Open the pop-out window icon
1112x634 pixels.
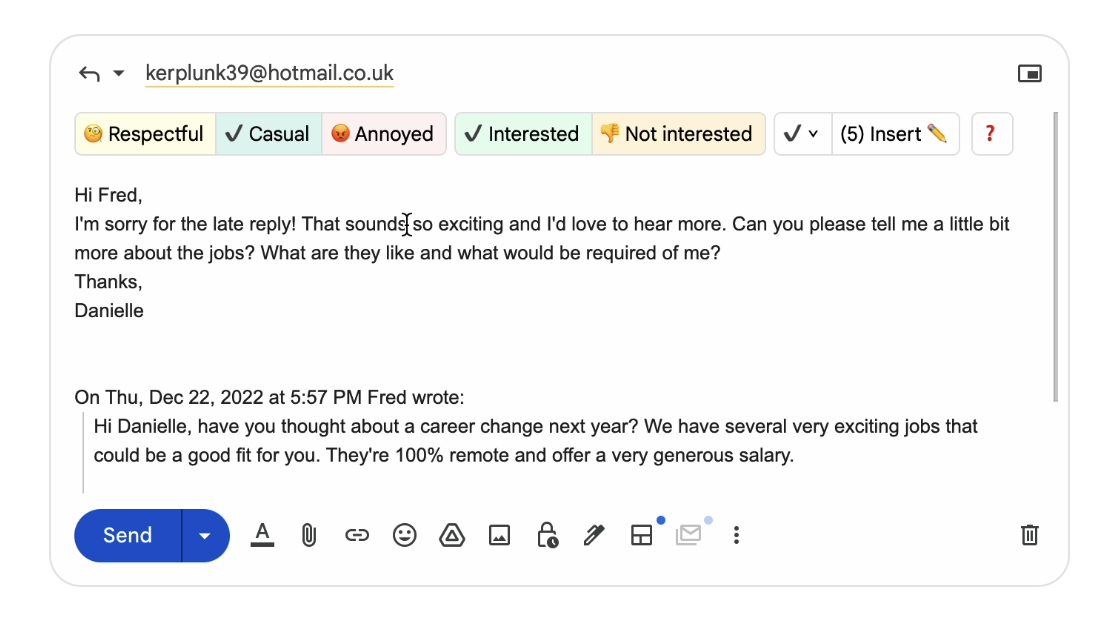click(x=1029, y=73)
